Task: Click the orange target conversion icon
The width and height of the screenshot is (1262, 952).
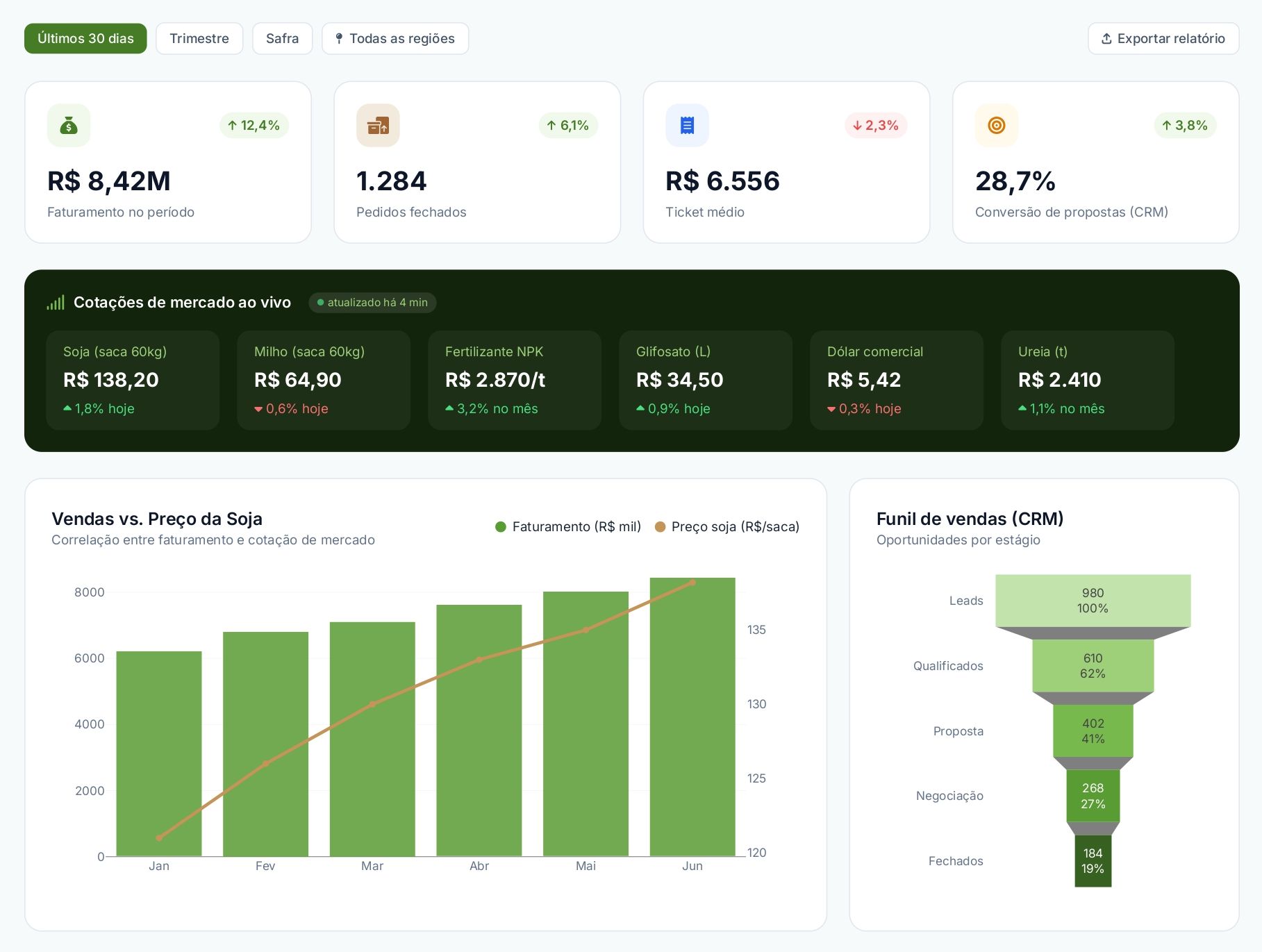Action: point(997,126)
